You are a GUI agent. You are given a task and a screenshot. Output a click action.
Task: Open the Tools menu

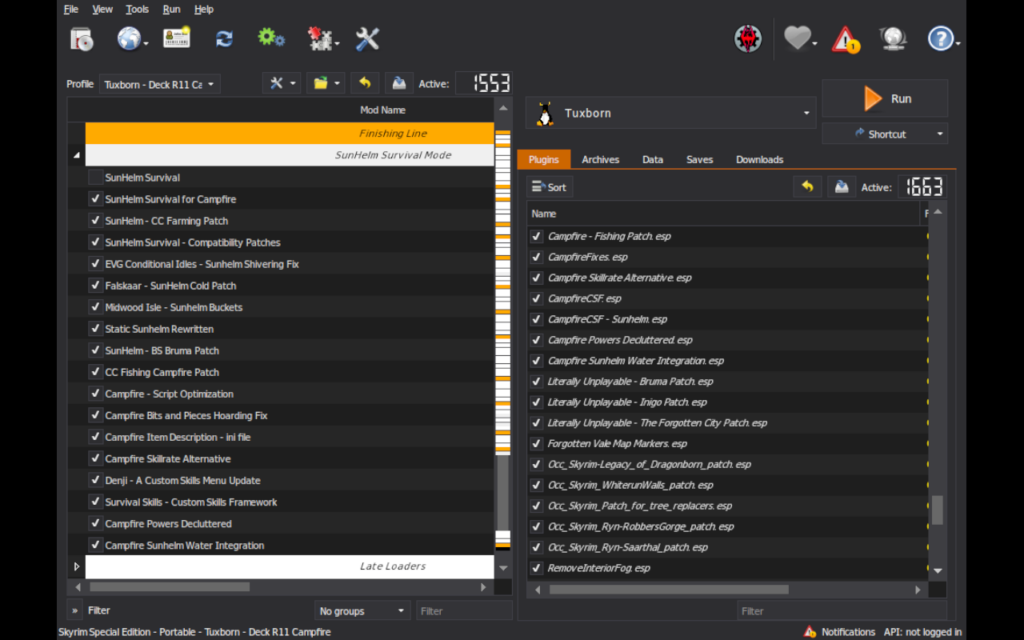137,9
